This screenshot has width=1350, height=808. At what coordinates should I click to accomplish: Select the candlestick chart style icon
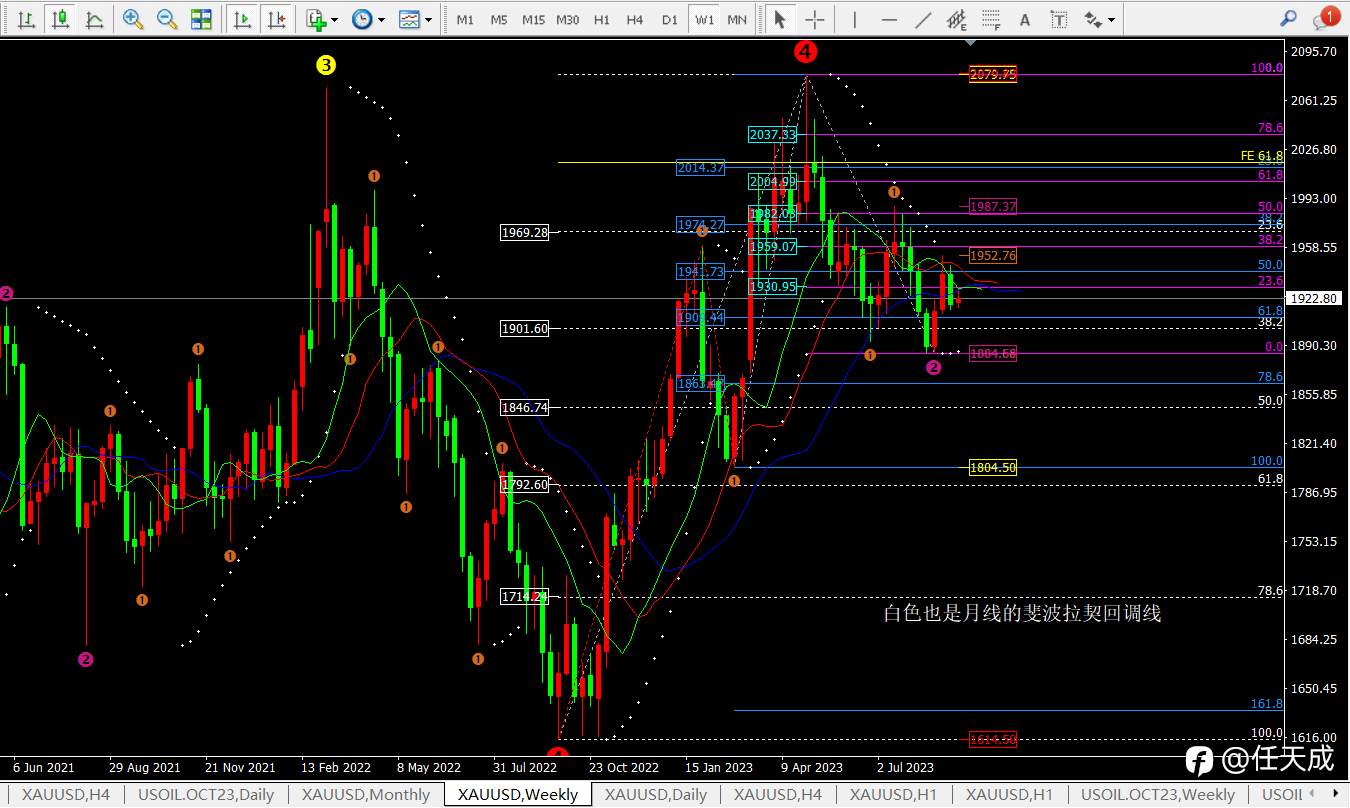(x=60, y=19)
